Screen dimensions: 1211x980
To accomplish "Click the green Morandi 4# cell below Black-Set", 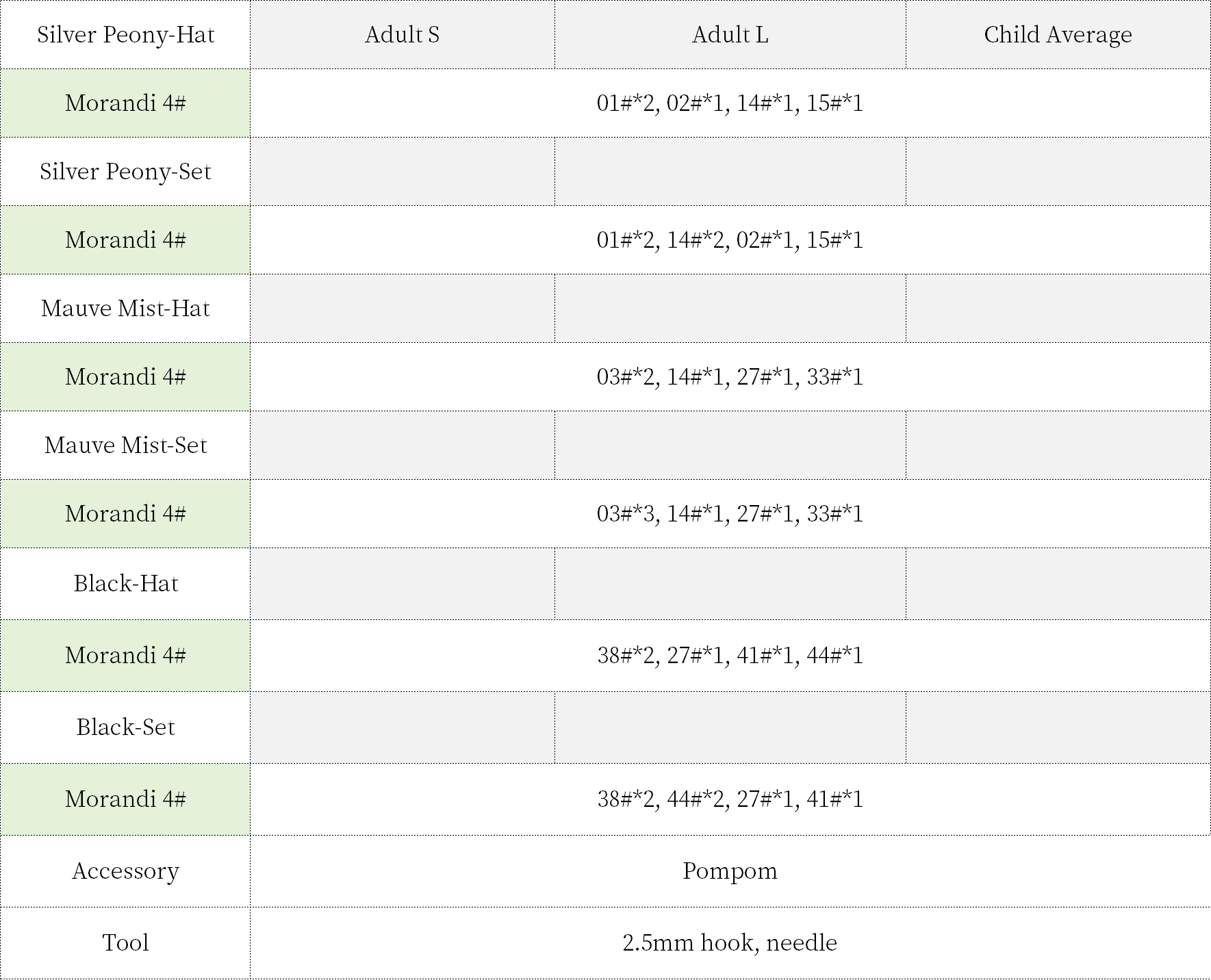I will coord(125,799).
